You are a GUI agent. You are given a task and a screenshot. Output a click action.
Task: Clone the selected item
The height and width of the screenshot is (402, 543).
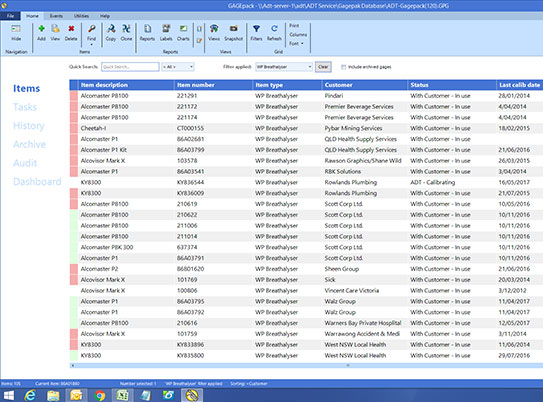point(126,33)
